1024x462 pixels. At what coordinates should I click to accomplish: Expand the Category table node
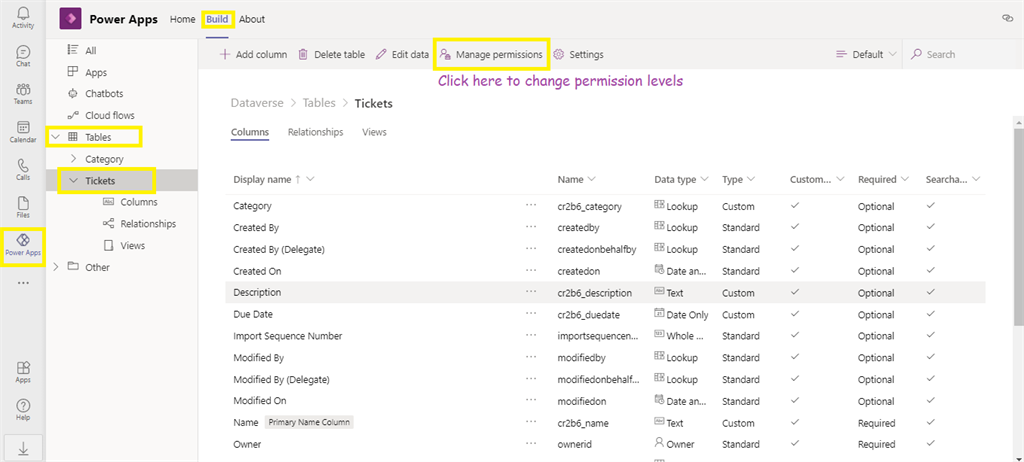click(x=74, y=159)
